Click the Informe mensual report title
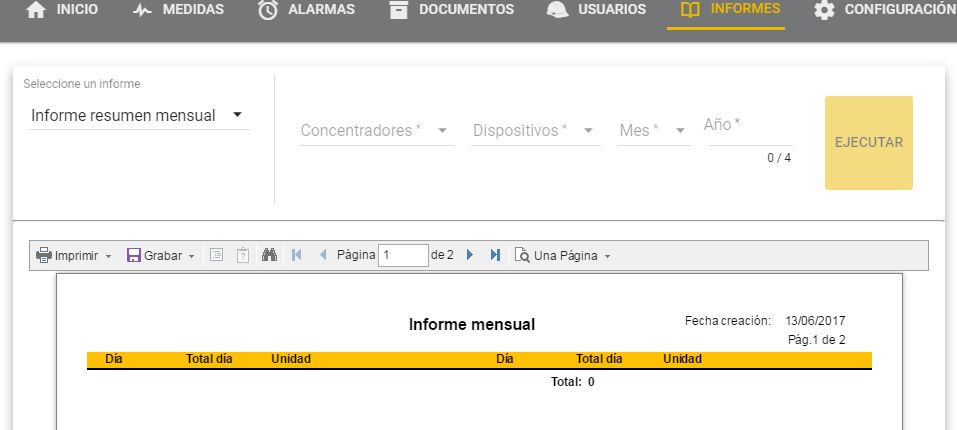The height and width of the screenshot is (430, 957). pos(472,324)
